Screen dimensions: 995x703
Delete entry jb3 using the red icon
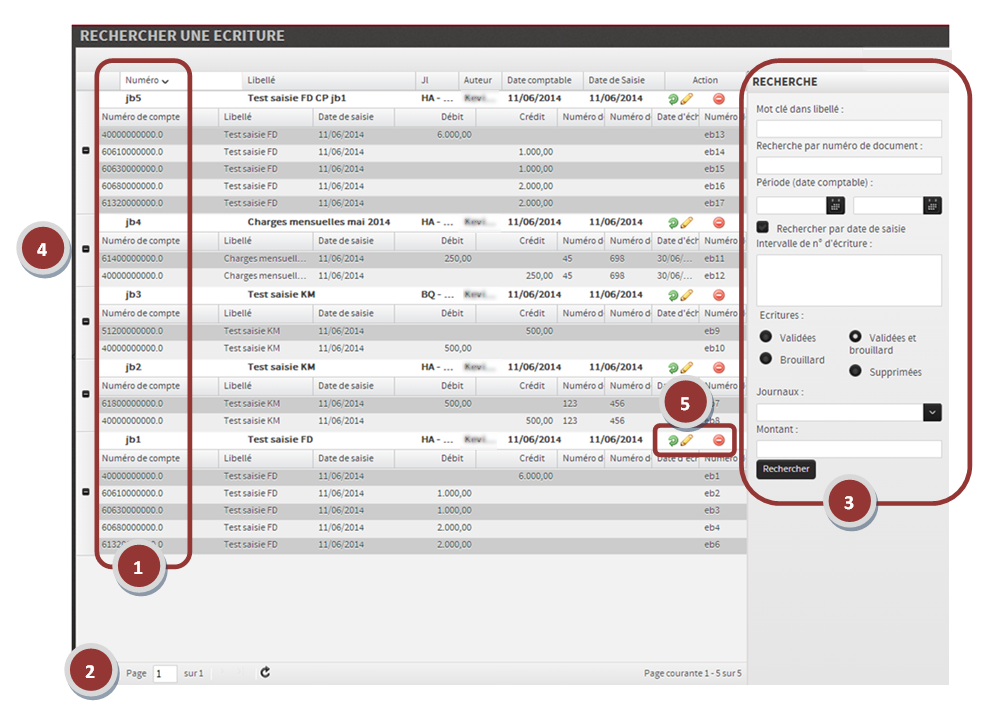click(x=718, y=295)
